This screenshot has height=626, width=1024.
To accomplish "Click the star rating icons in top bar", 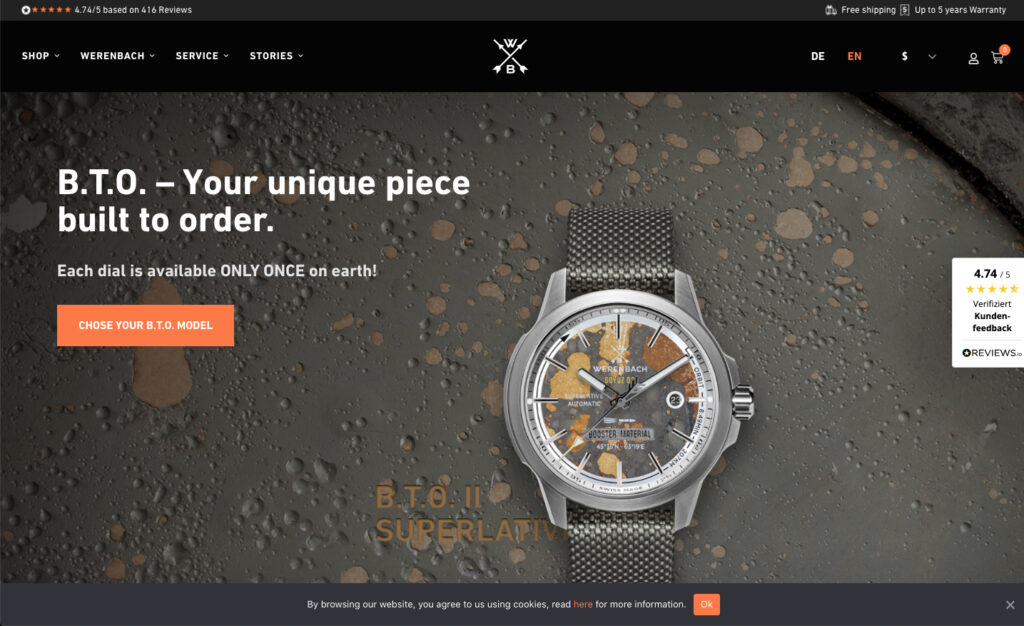I will point(51,10).
